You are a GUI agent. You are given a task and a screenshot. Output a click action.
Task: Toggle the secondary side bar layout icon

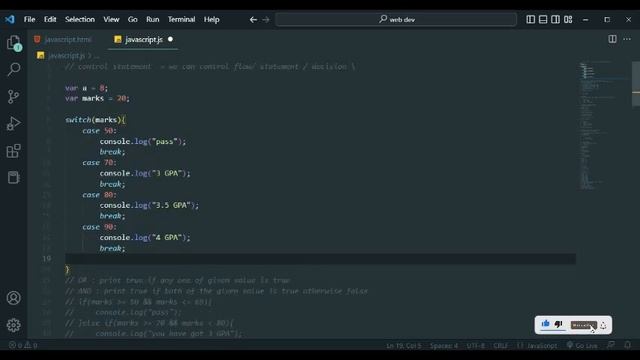tap(556, 19)
